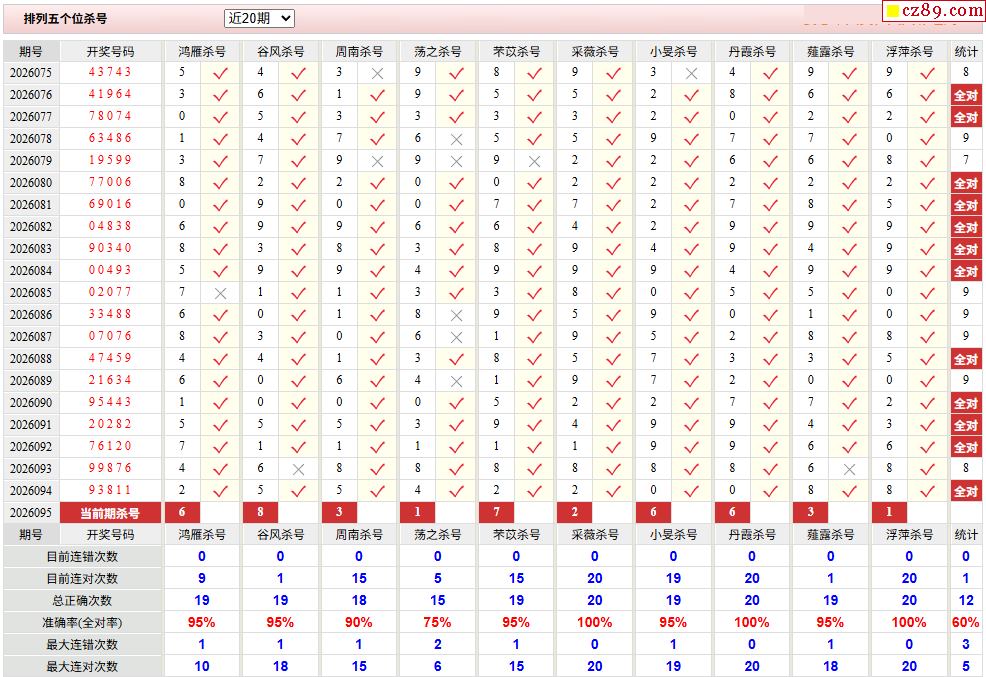
Task: Click the X mark for 谷风杀号 in 2026093
Action: pos(298,469)
